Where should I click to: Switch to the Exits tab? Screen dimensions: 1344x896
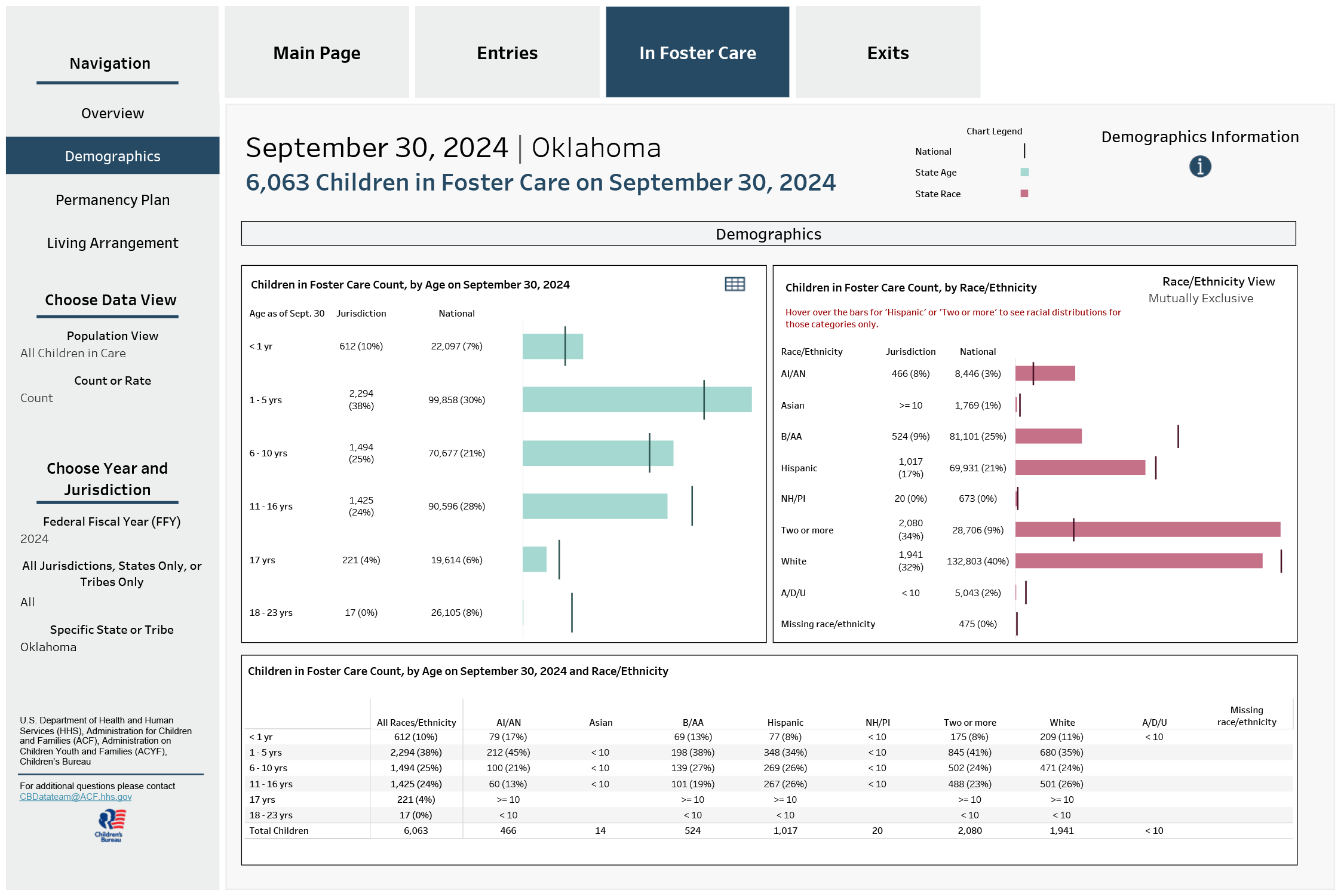pyautogui.click(x=888, y=53)
